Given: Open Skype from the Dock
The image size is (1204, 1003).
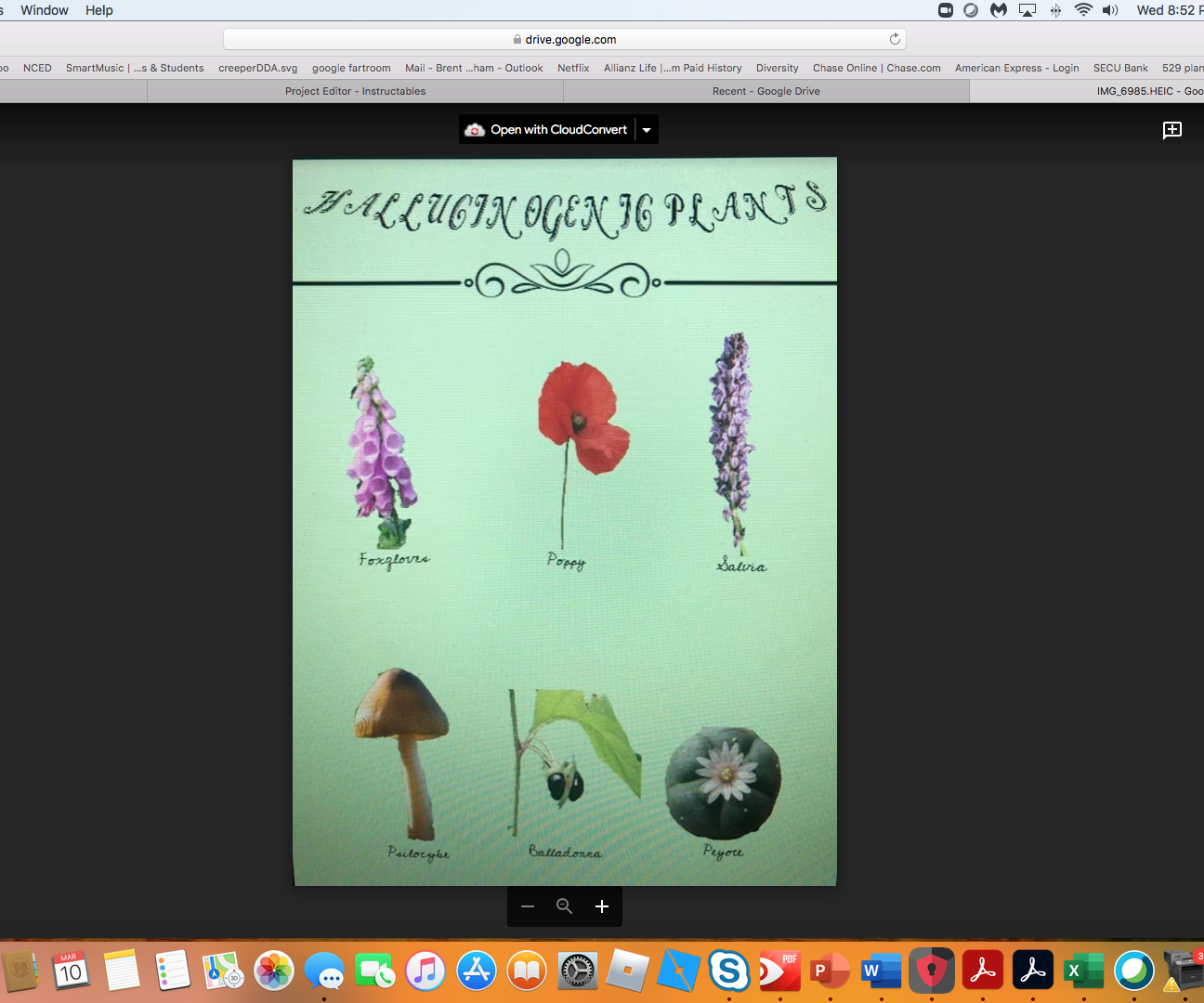Looking at the screenshot, I should coord(729,970).
